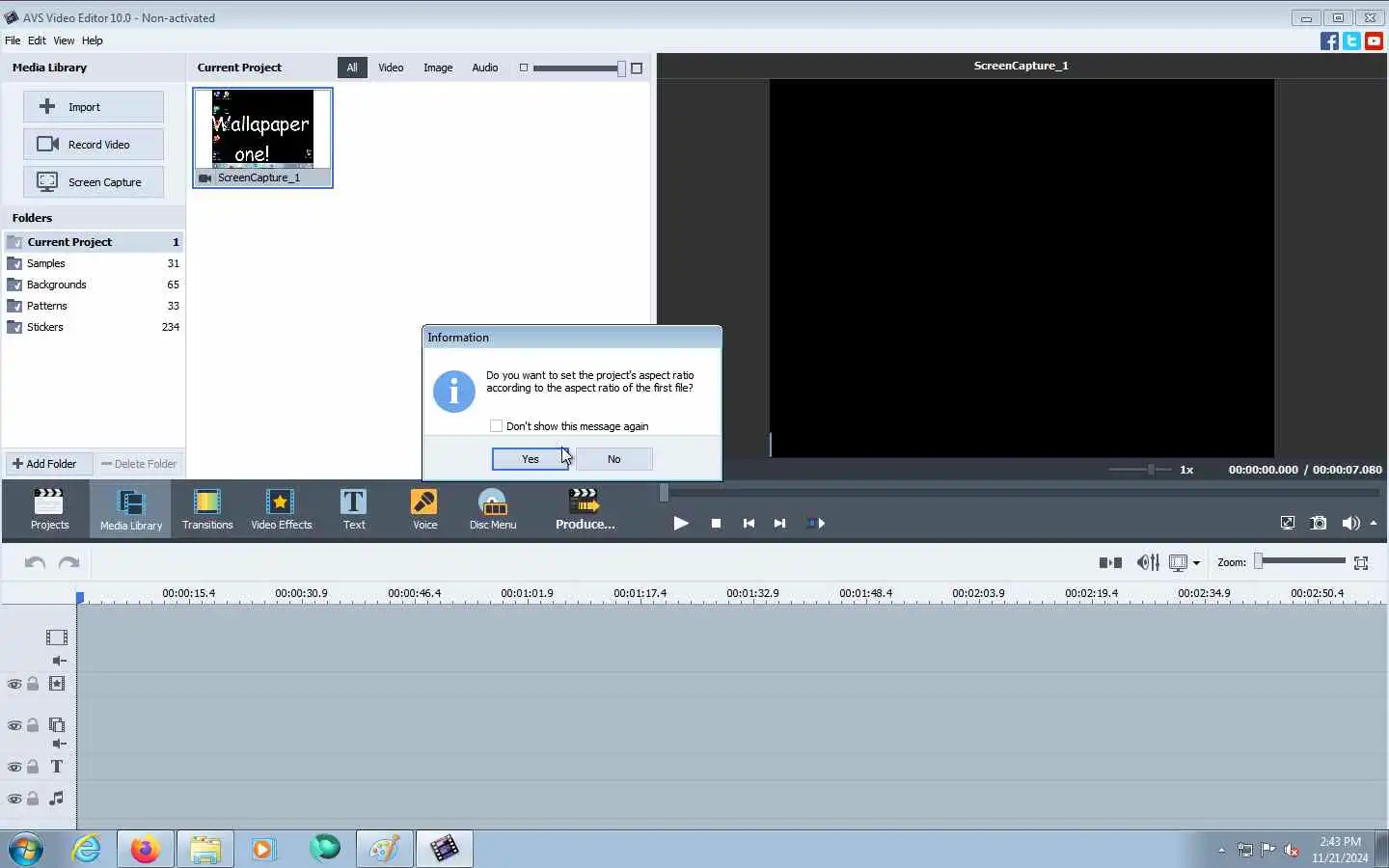Toggle visibility of the video effects track

coord(14,684)
